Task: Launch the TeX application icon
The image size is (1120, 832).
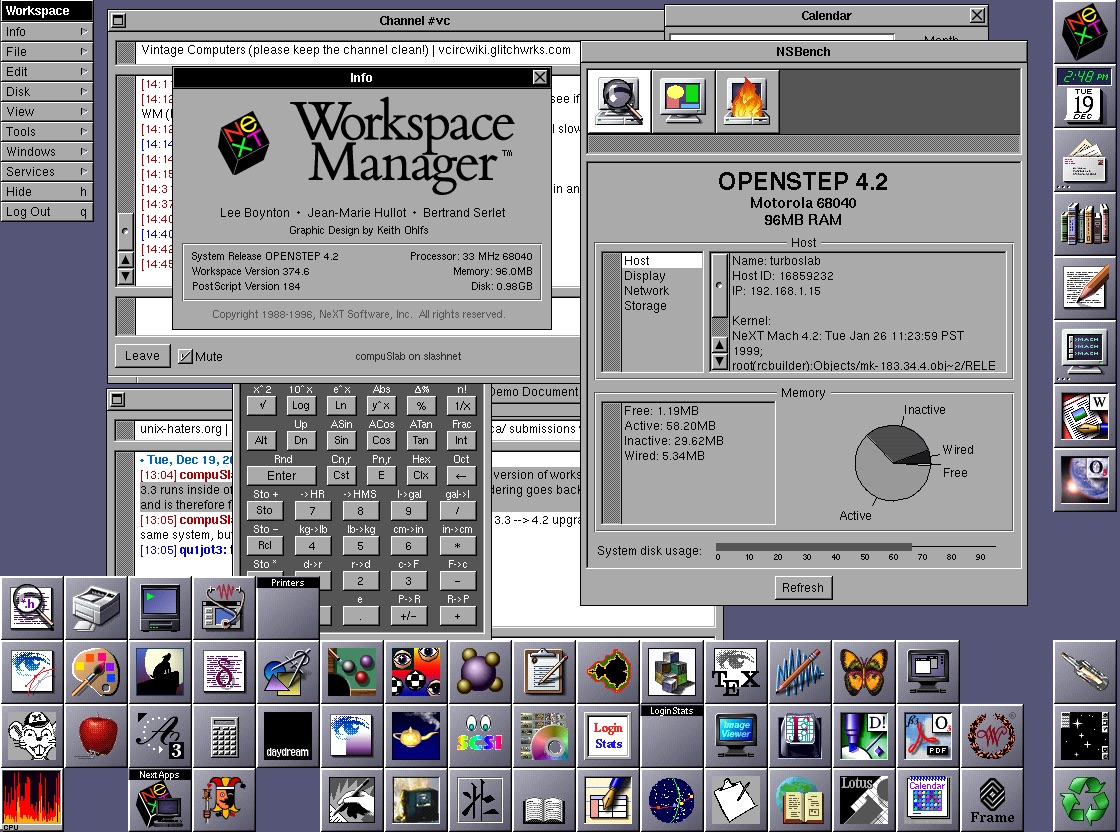Action: pos(735,672)
